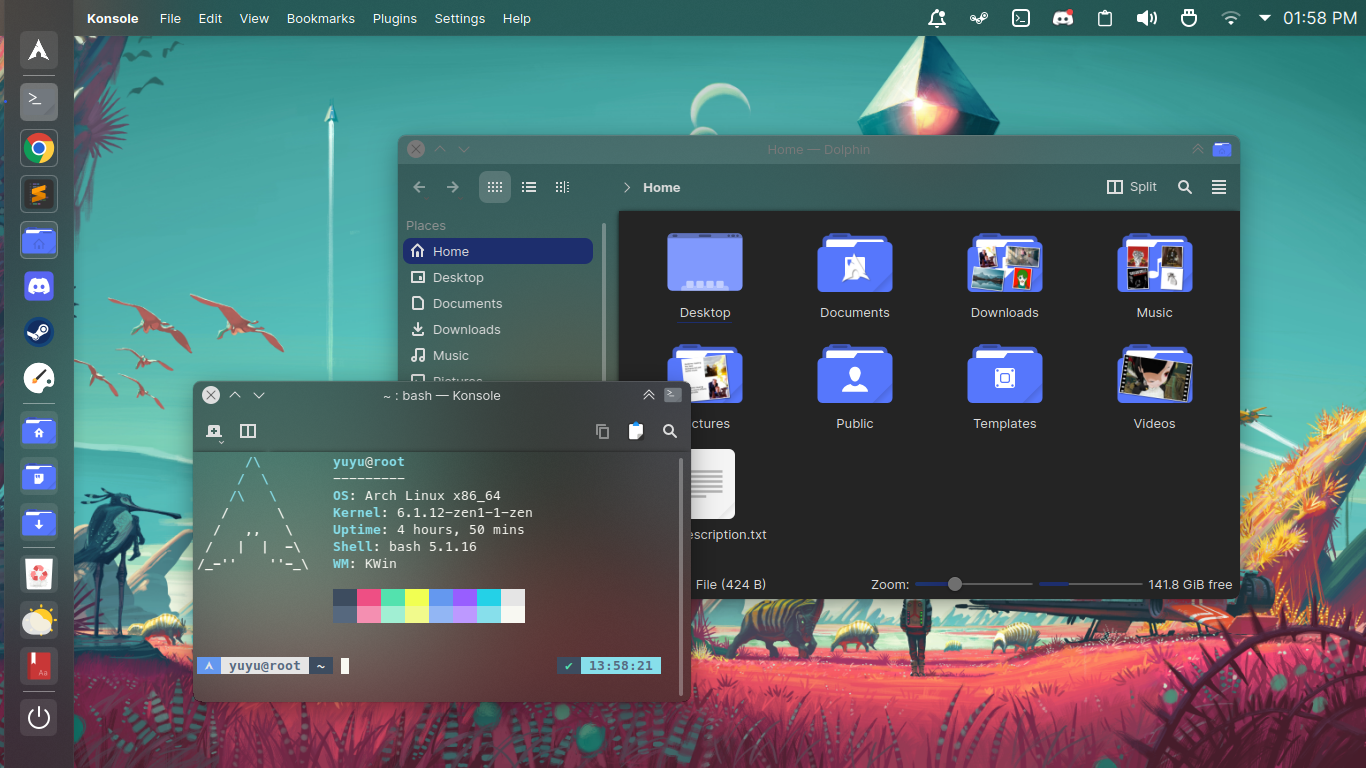
Task: Open Downloads folder shortcut in dock
Action: point(39,521)
